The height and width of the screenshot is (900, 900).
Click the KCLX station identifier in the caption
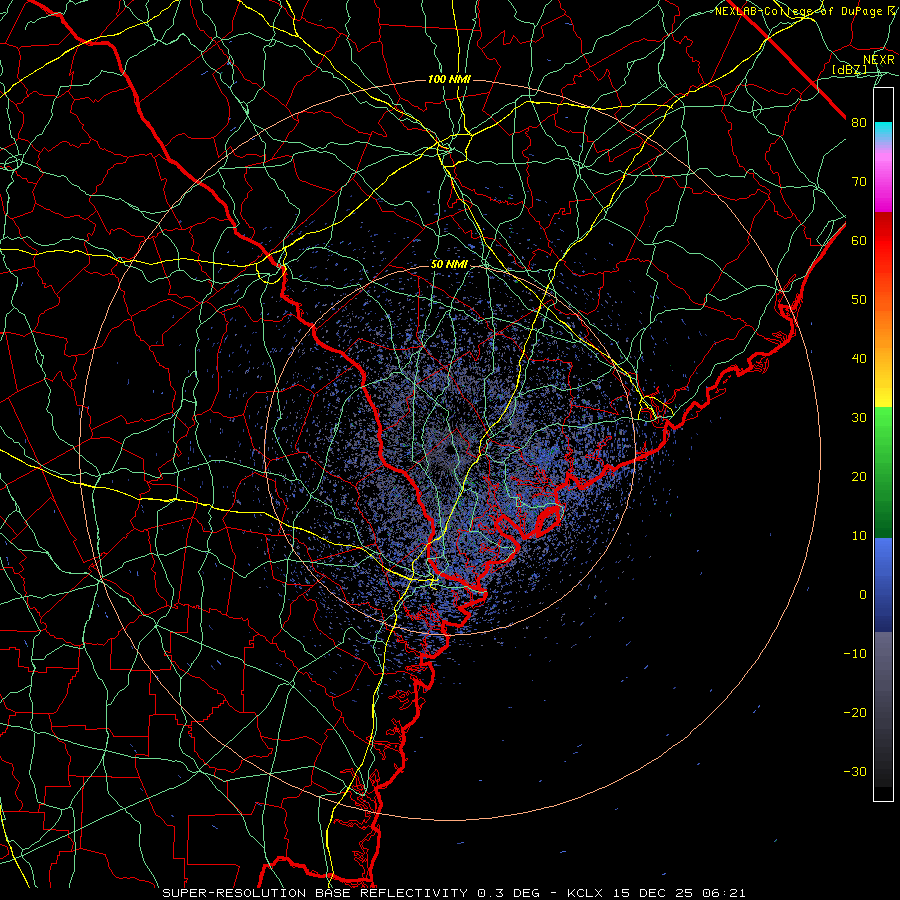[x=585, y=893]
